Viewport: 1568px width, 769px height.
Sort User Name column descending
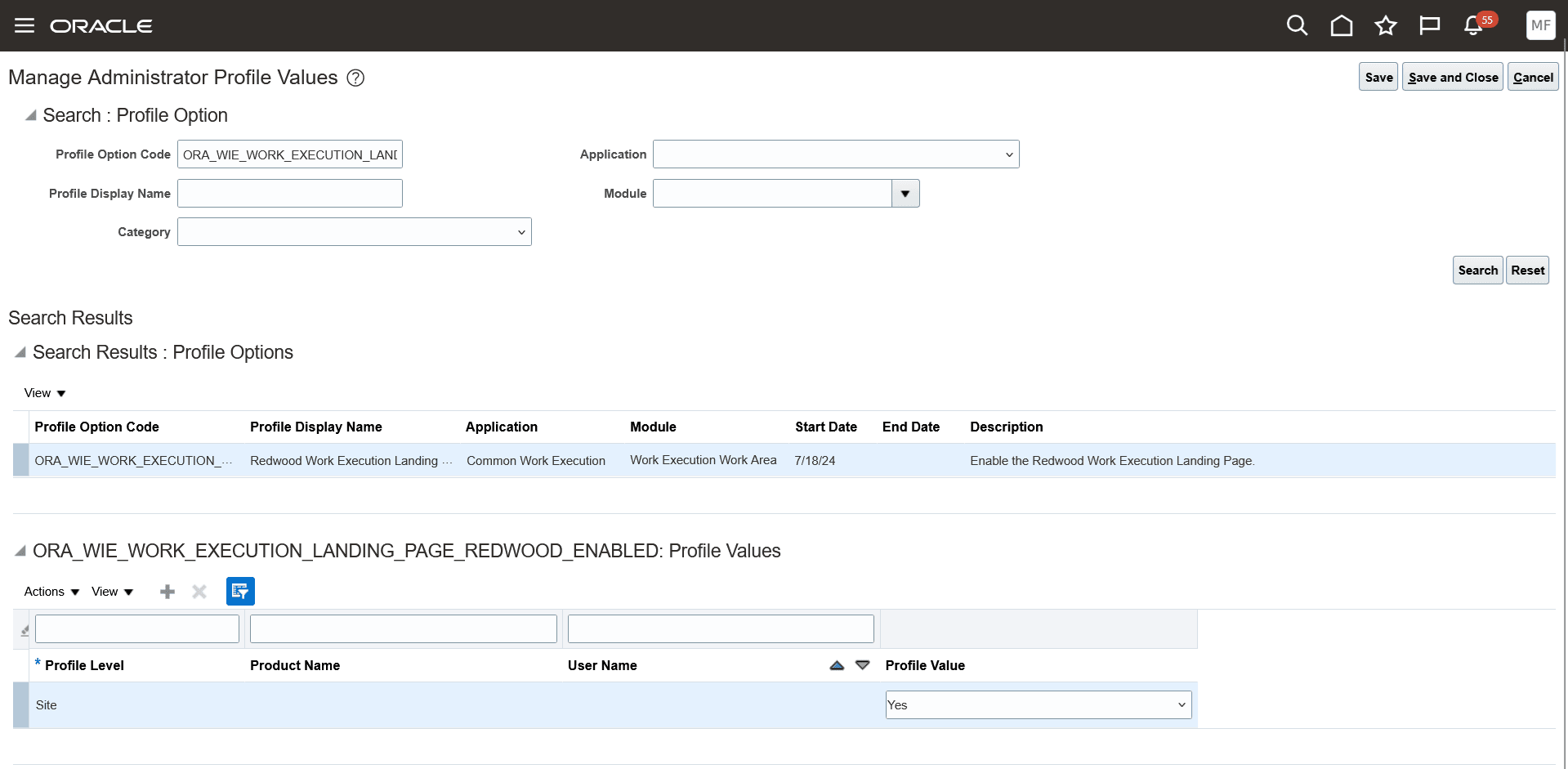coord(862,665)
